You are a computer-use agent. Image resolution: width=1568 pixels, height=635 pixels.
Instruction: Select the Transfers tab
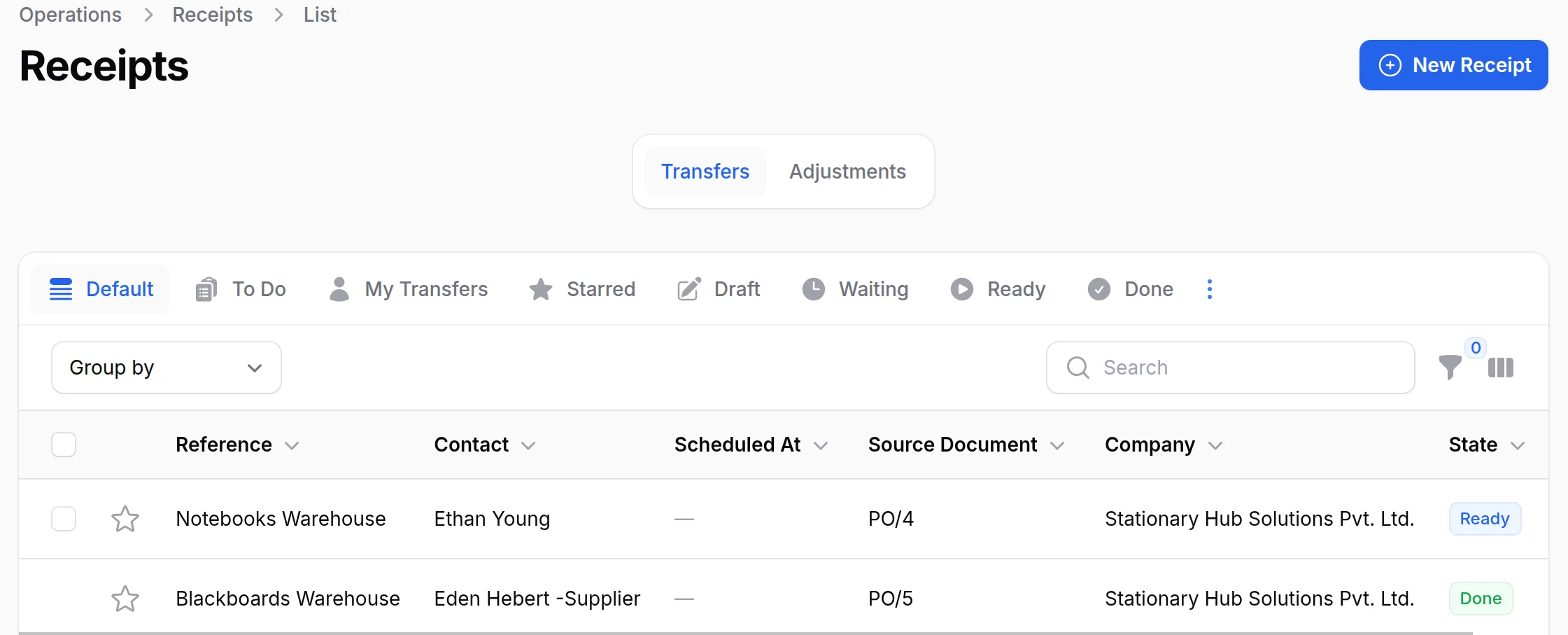[x=705, y=172]
